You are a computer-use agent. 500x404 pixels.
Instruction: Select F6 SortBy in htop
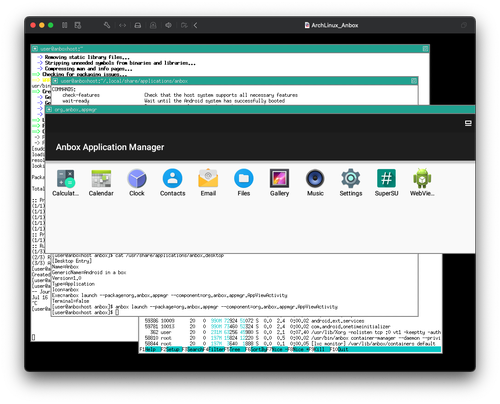coord(256,349)
